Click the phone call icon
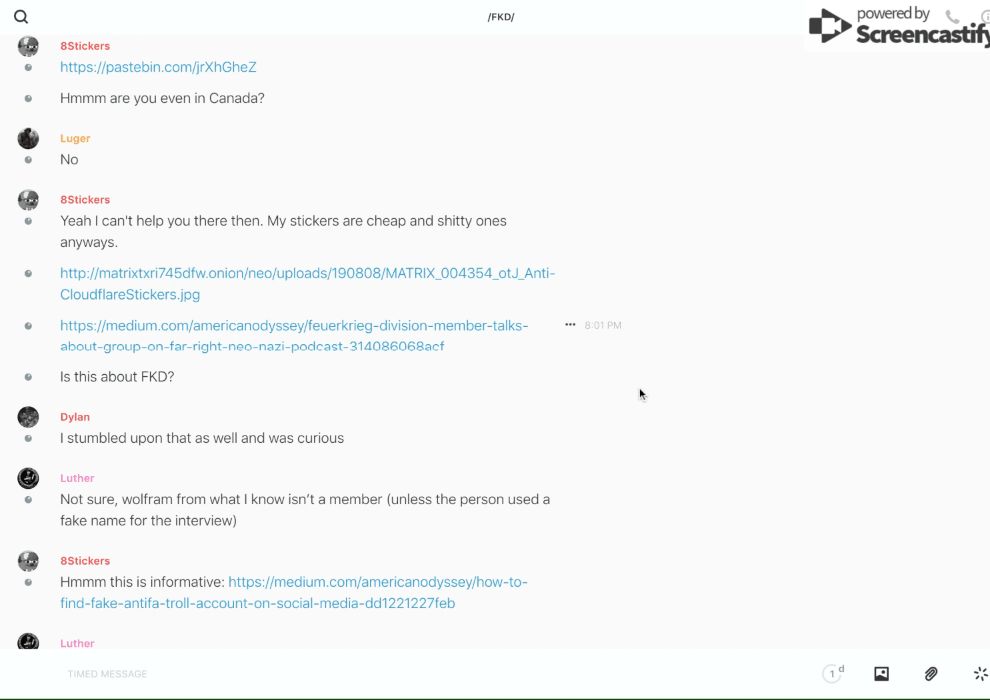This screenshot has height=700, width=990. (952, 17)
